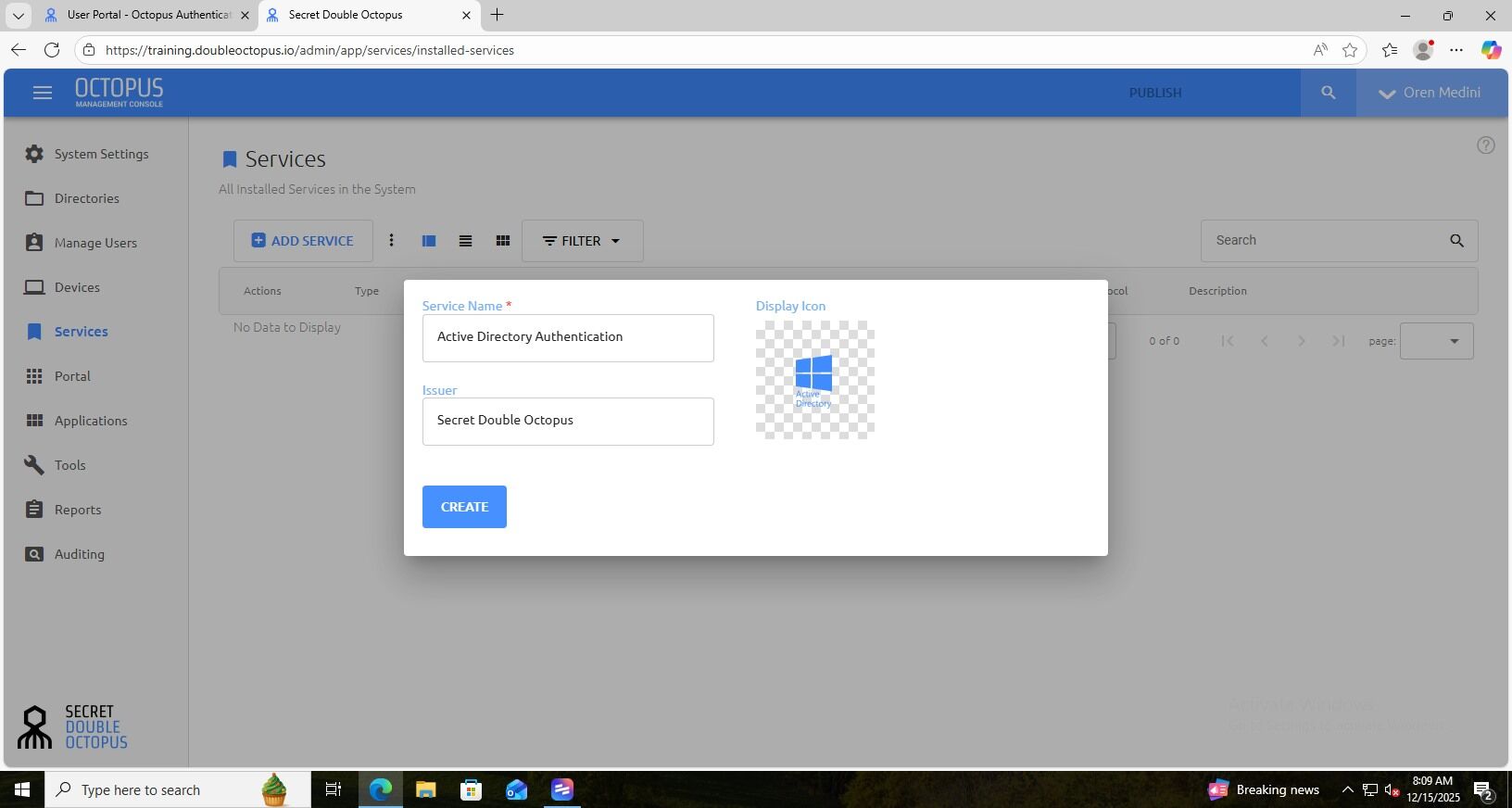Go to the next page

[x=1302, y=341]
